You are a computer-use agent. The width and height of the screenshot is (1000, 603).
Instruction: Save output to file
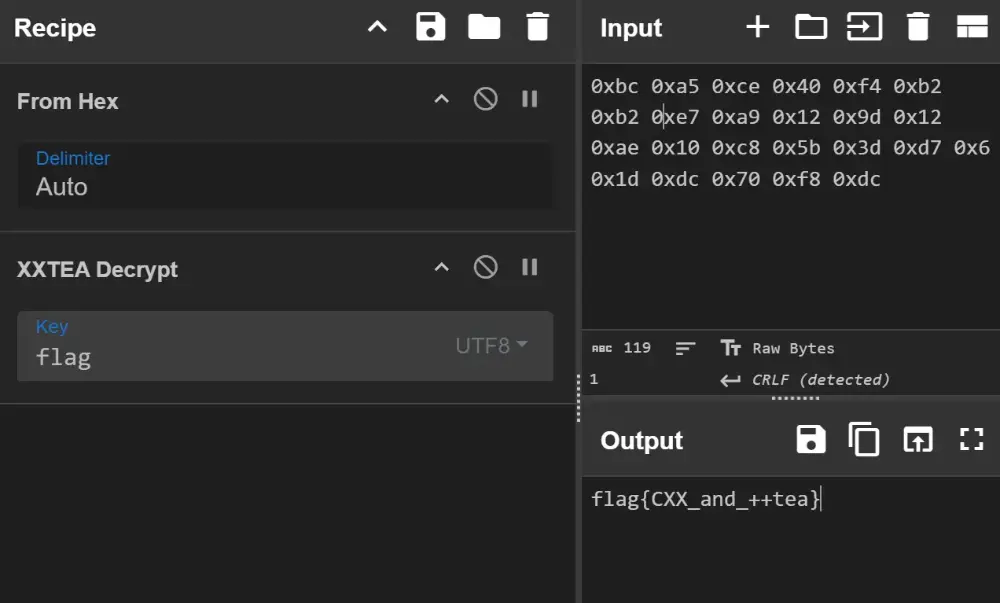(x=811, y=440)
